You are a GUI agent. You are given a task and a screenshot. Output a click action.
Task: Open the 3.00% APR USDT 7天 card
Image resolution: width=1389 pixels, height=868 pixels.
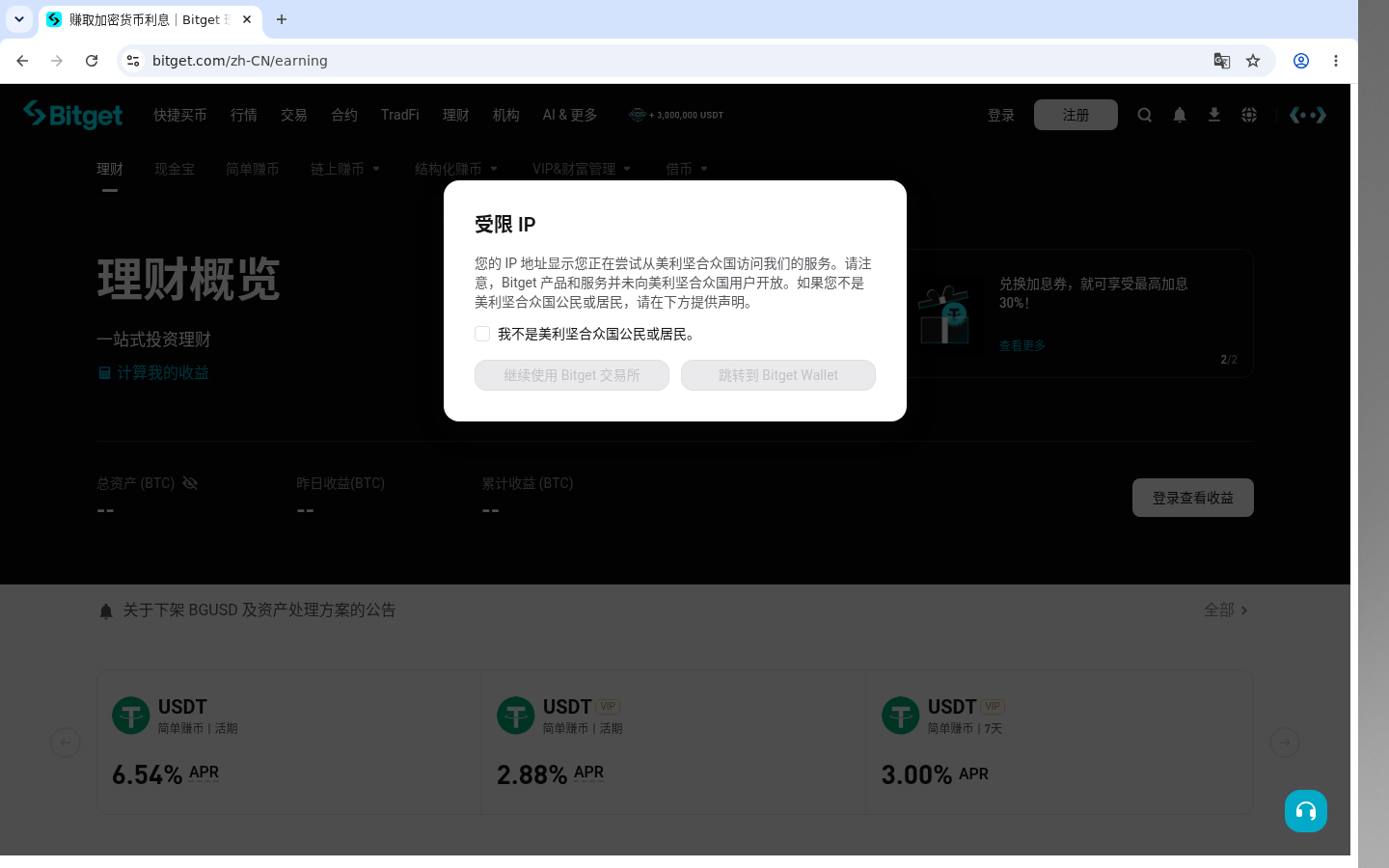1059,743
